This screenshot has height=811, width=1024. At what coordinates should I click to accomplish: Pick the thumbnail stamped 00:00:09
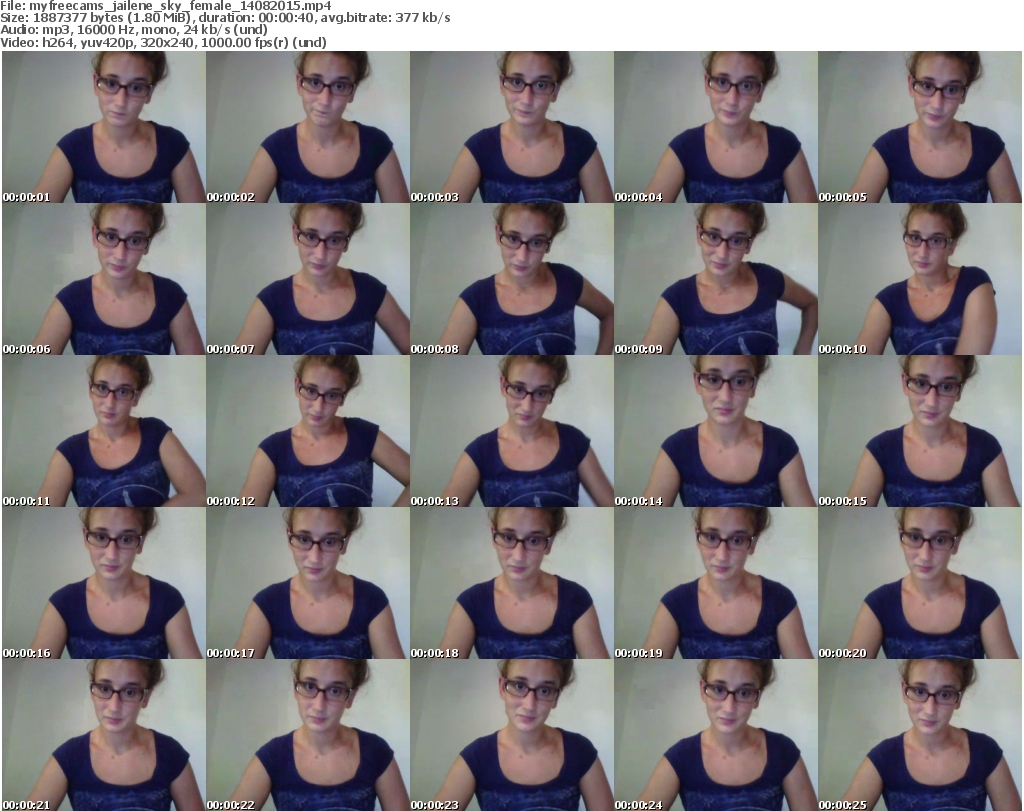coord(716,279)
